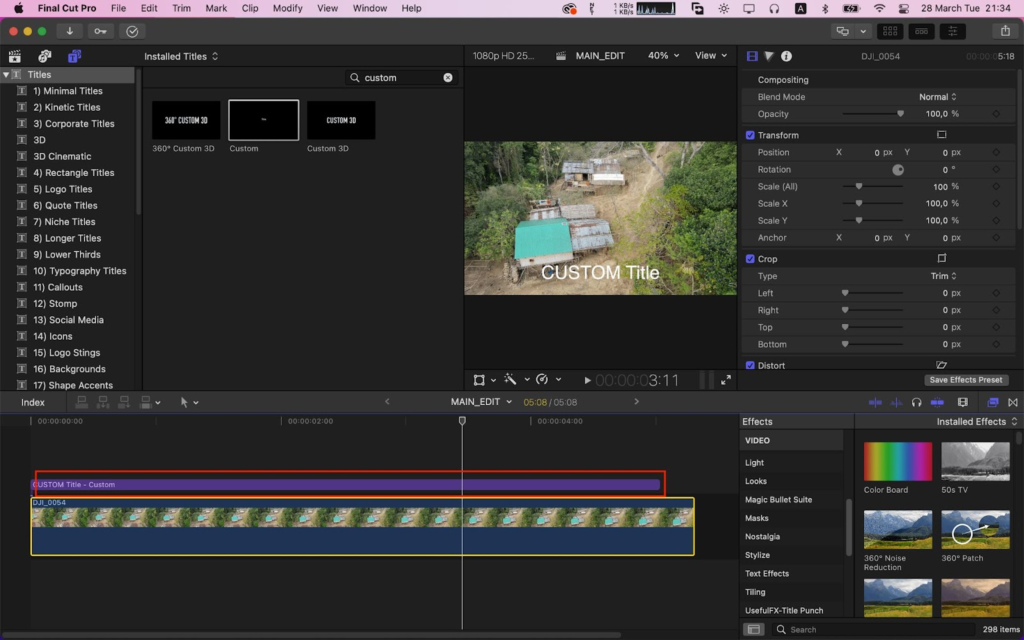
Task: Play the viewer clip
Action: point(587,380)
